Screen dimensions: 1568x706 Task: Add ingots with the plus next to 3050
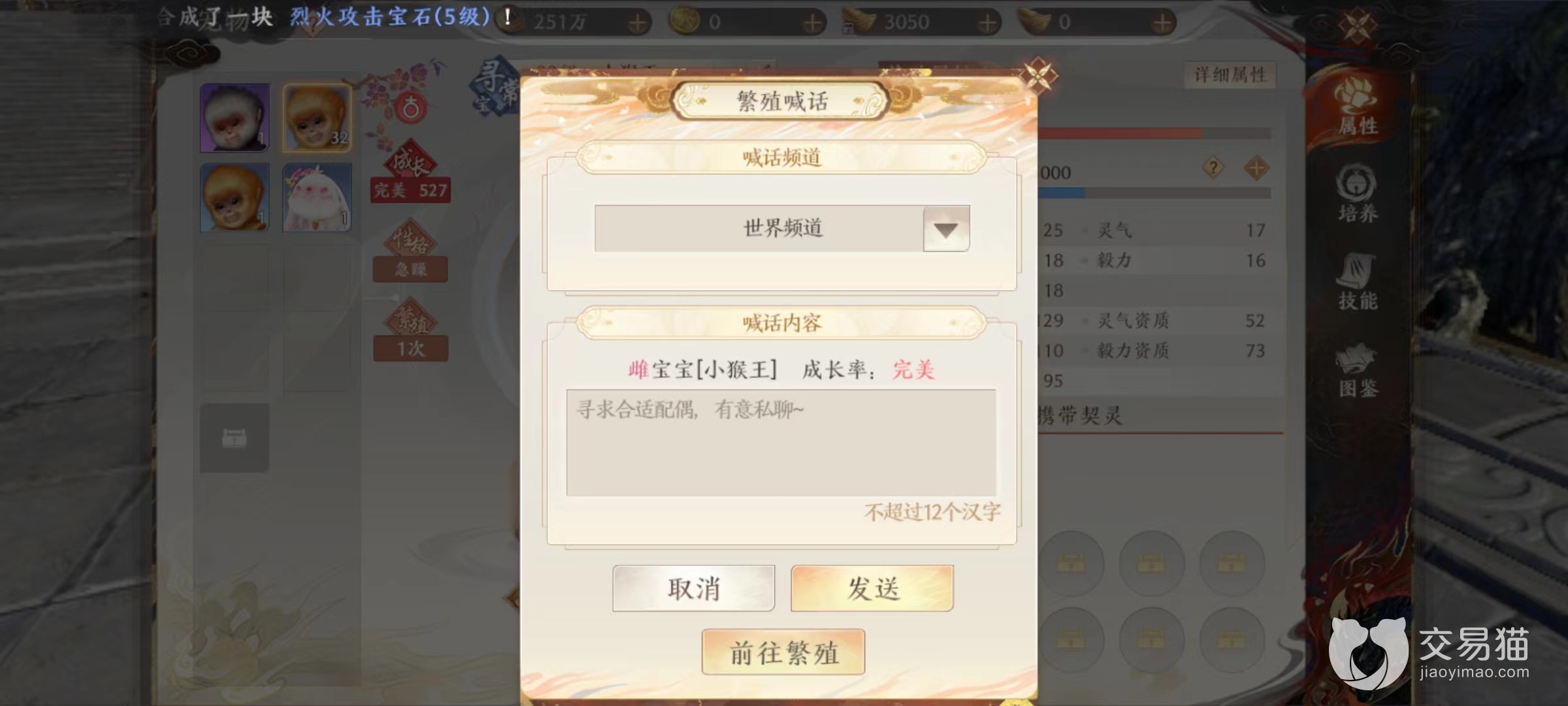988,24
